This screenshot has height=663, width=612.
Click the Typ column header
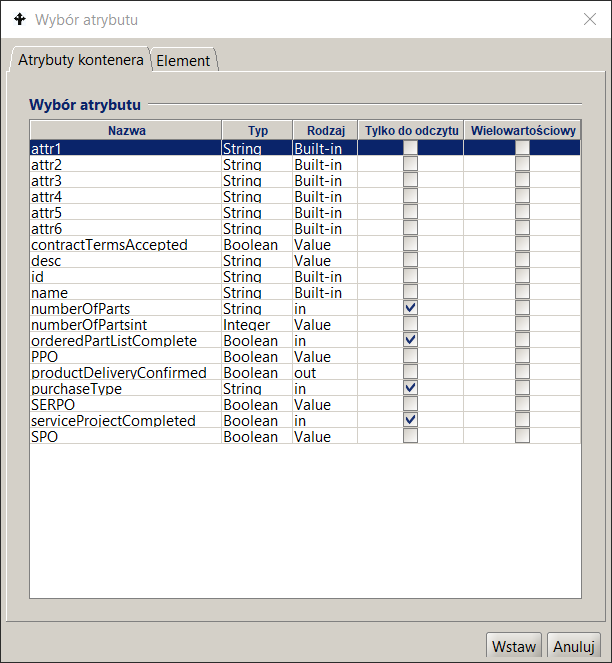coord(257,130)
